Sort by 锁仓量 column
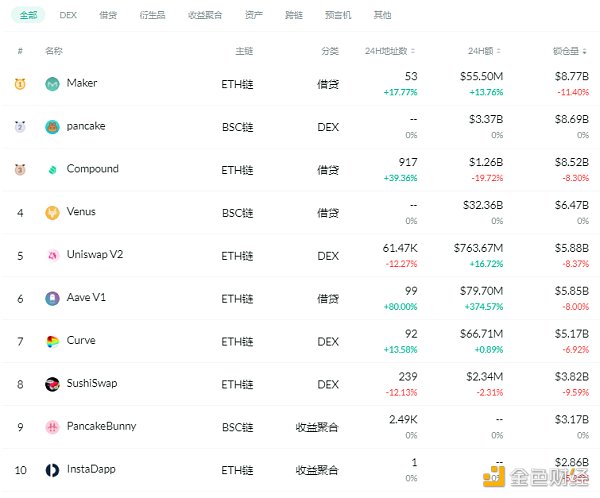600x498 pixels. click(x=569, y=50)
